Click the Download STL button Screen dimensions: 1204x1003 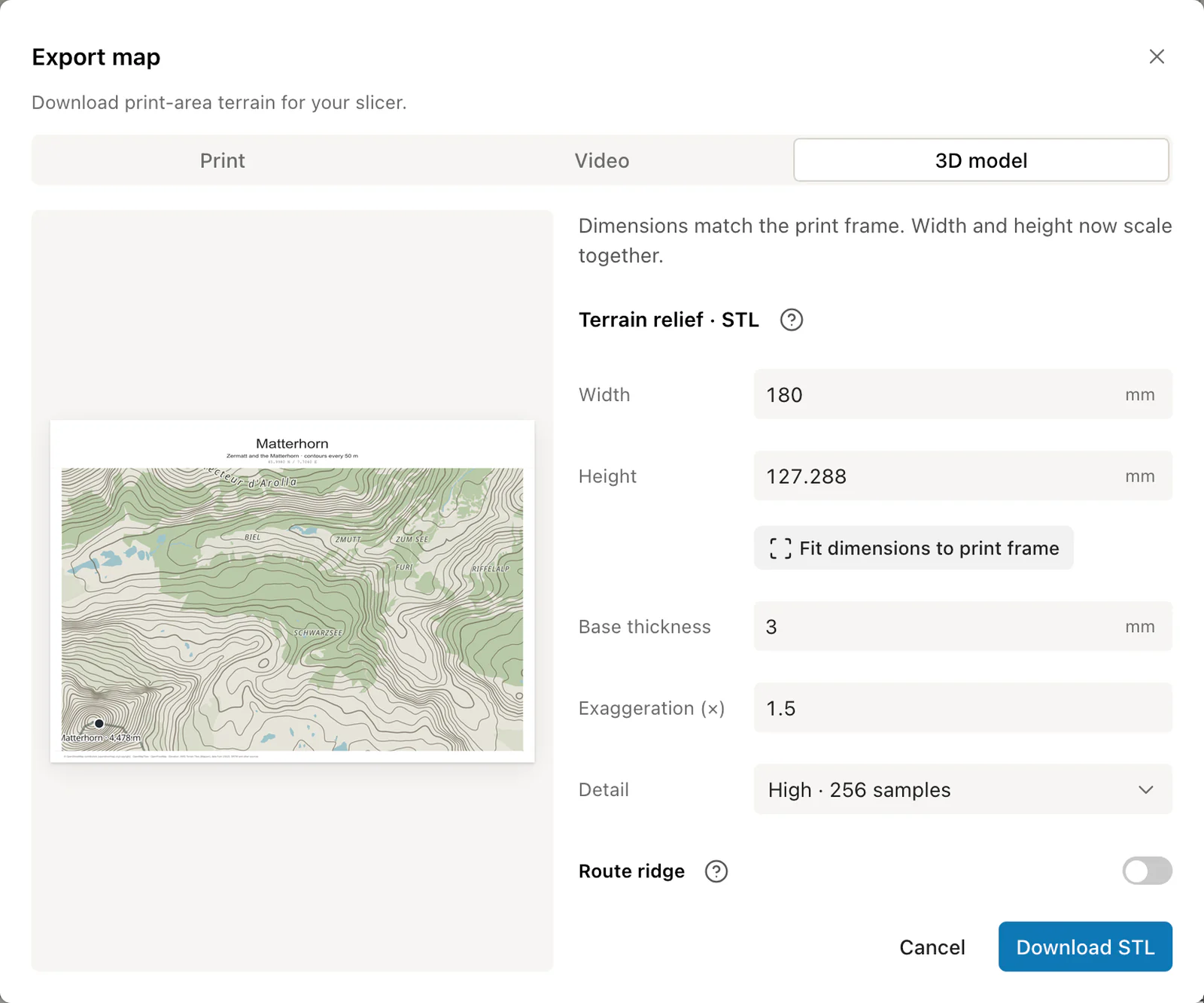coord(1085,947)
